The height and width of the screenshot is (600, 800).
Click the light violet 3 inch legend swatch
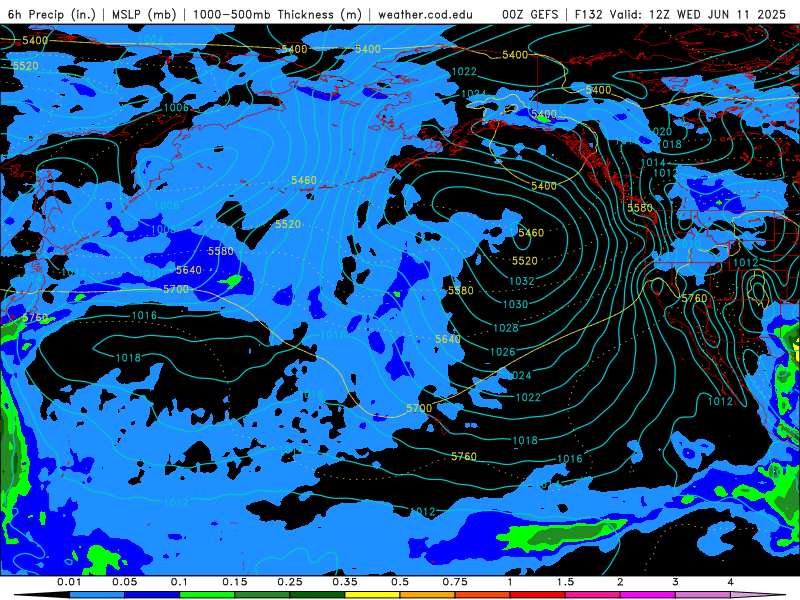coord(703,595)
